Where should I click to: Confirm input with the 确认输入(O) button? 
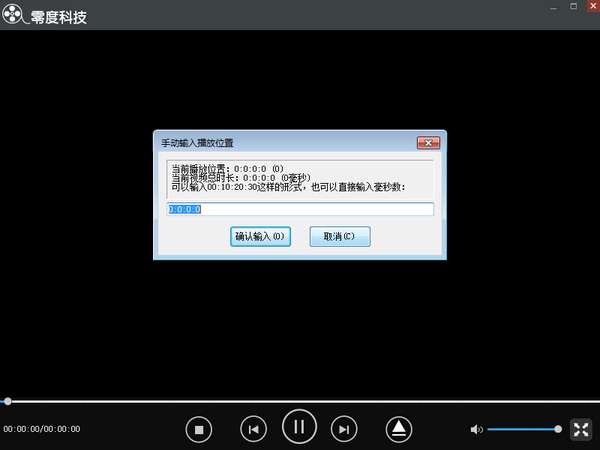coord(260,236)
